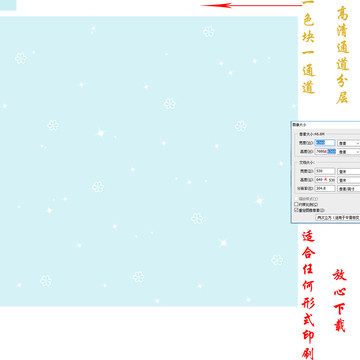
Task: Open the pixel height unit dropdown
Action: point(349,152)
